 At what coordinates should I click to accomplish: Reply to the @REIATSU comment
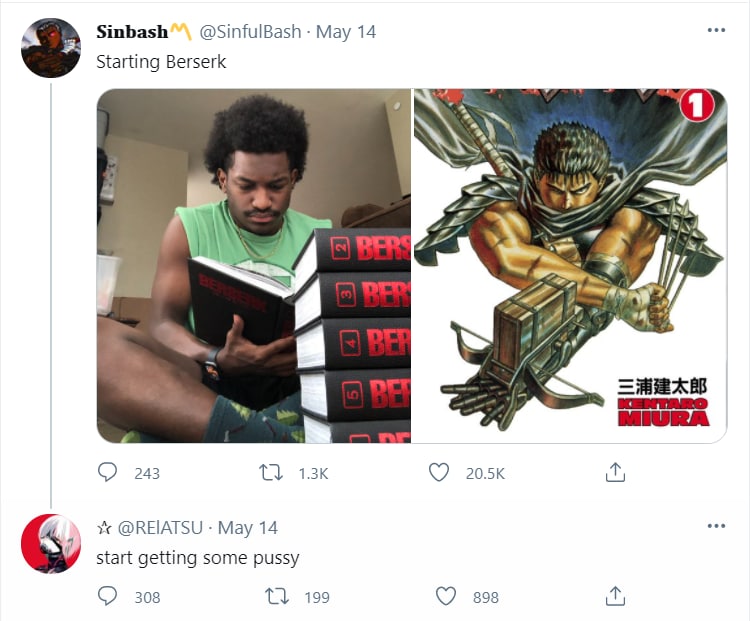pyautogui.click(x=107, y=596)
